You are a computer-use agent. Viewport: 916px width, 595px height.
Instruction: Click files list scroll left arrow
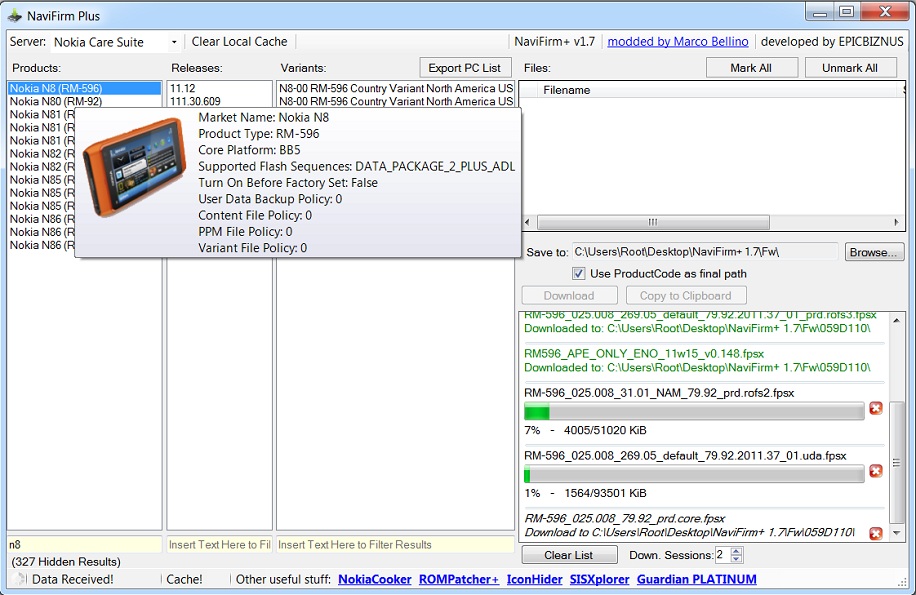pos(527,222)
